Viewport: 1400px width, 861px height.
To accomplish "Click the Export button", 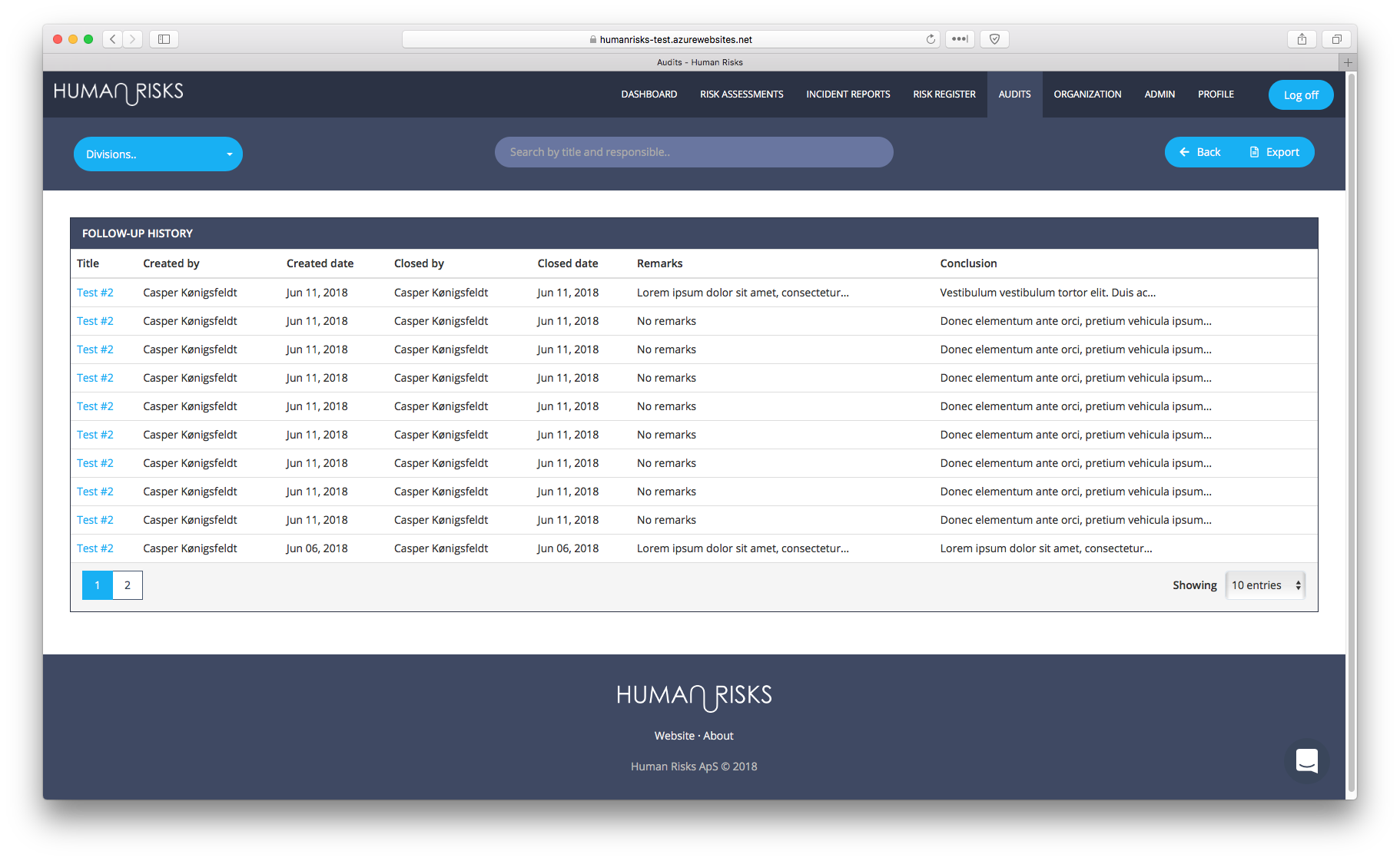I will pyautogui.click(x=1276, y=152).
